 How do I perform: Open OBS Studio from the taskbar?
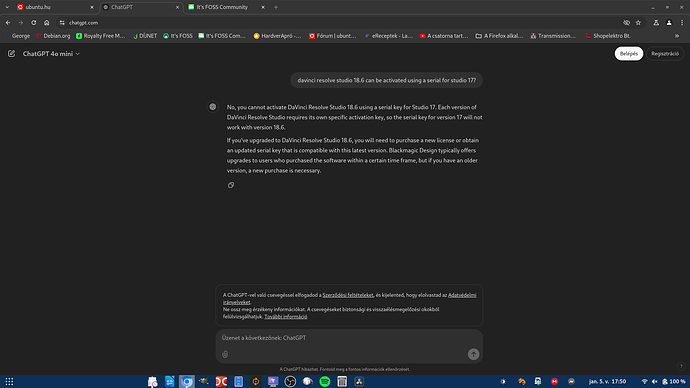click(x=290, y=381)
